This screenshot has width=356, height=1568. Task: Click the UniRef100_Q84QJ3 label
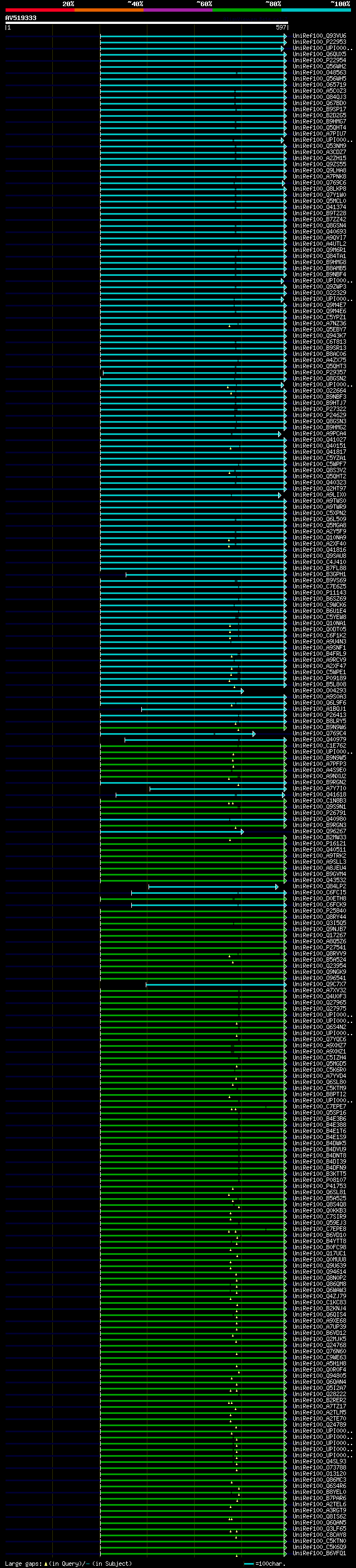pyautogui.click(x=319, y=97)
